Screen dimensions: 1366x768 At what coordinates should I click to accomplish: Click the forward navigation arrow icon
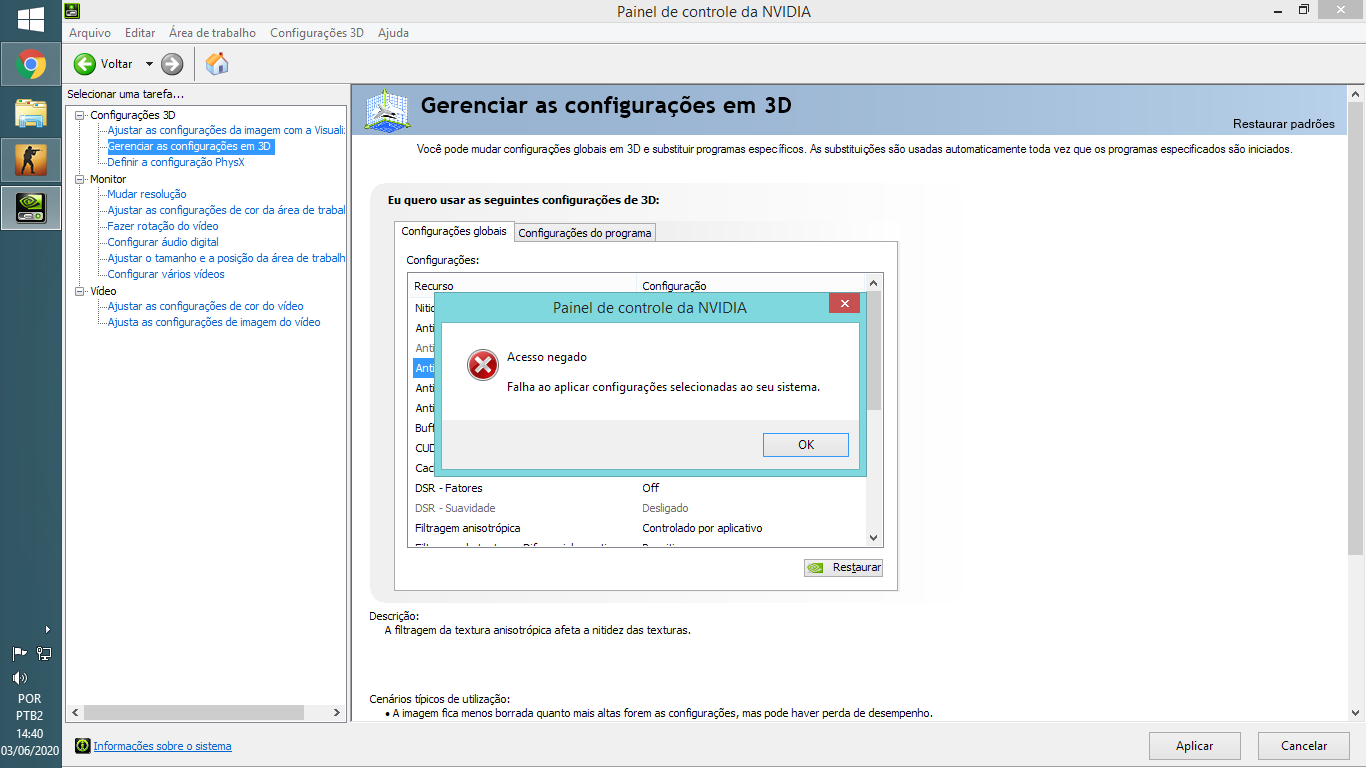pos(172,64)
